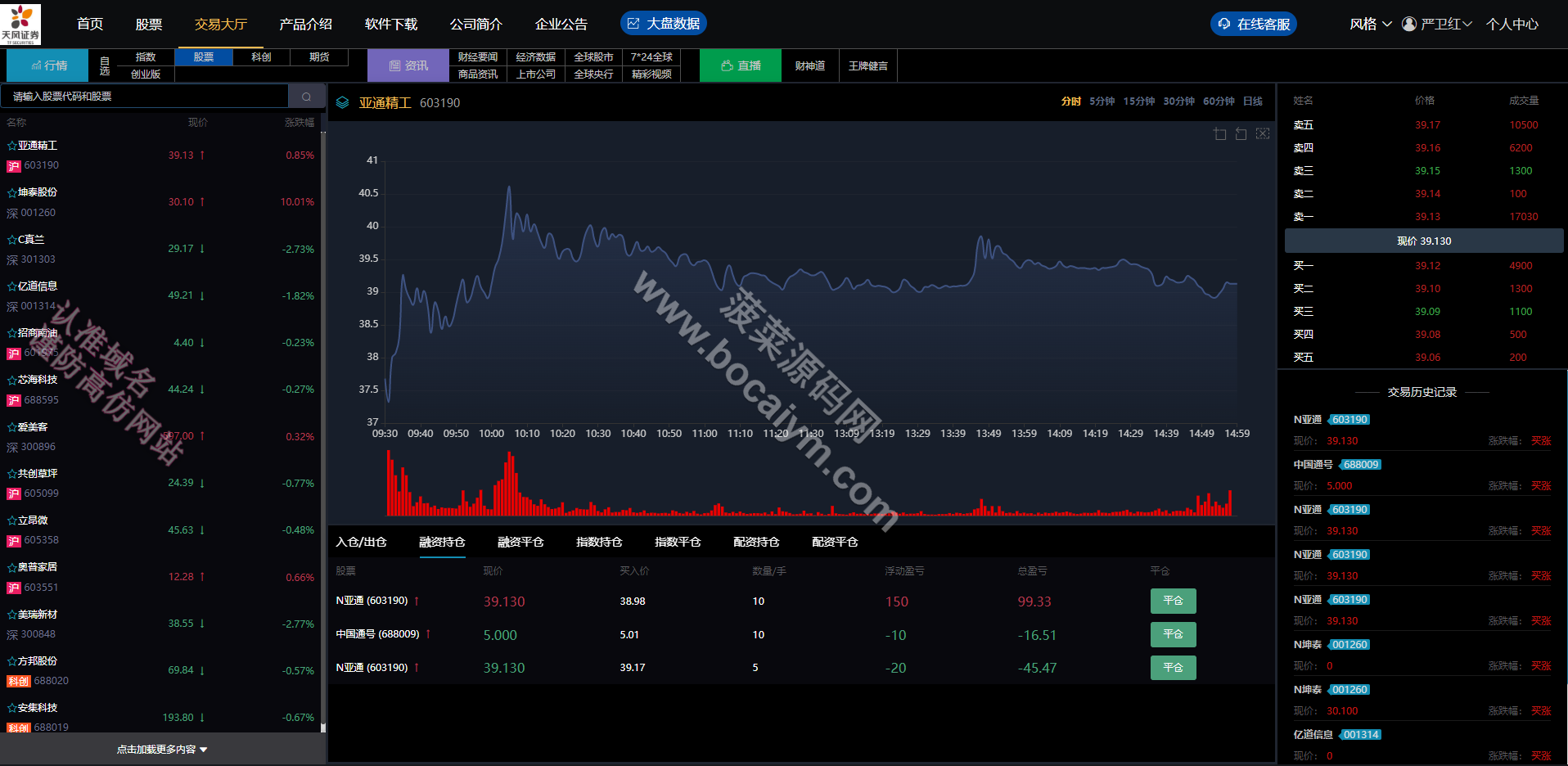Open 在线客服 online support
1568x766 pixels.
coord(1254,25)
